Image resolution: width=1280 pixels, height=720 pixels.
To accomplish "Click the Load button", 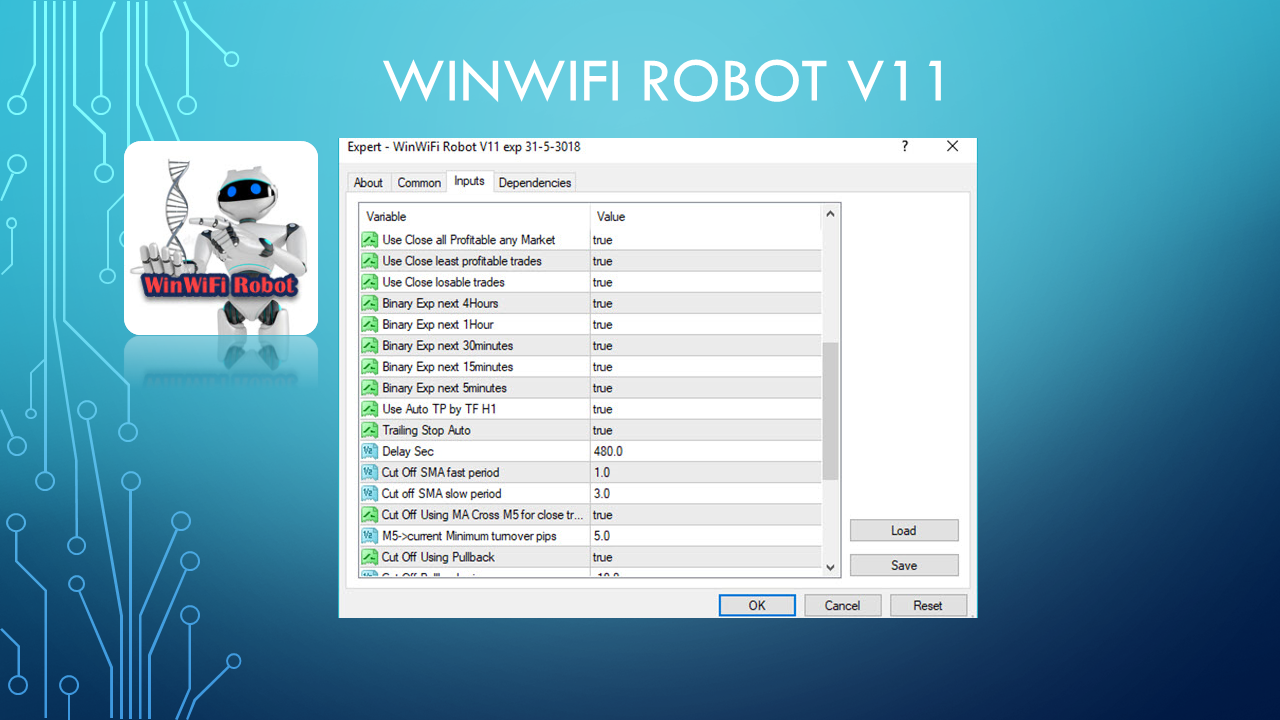I will 904,531.
